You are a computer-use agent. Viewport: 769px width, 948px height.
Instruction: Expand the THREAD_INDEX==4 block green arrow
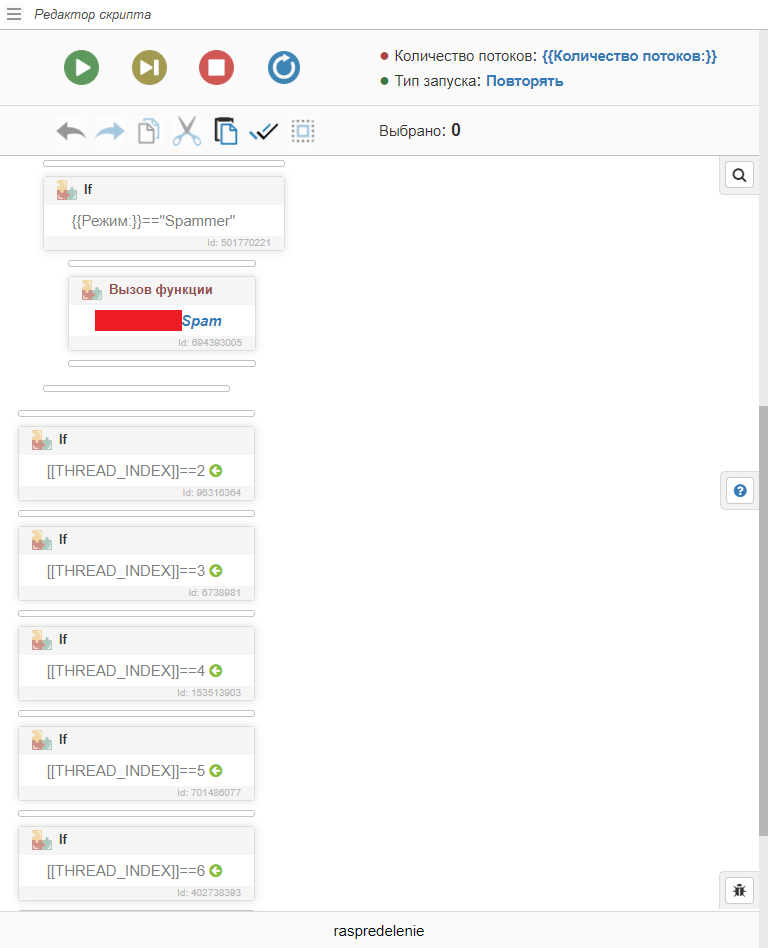[215, 671]
